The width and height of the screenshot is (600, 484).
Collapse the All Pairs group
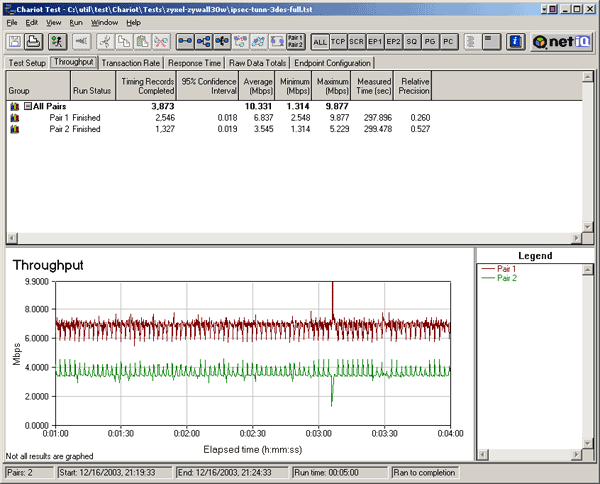[29, 105]
